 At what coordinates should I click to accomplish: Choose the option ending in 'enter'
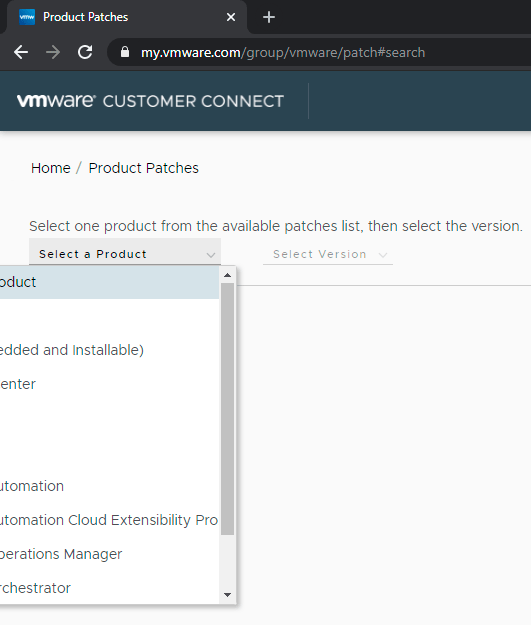(109, 384)
